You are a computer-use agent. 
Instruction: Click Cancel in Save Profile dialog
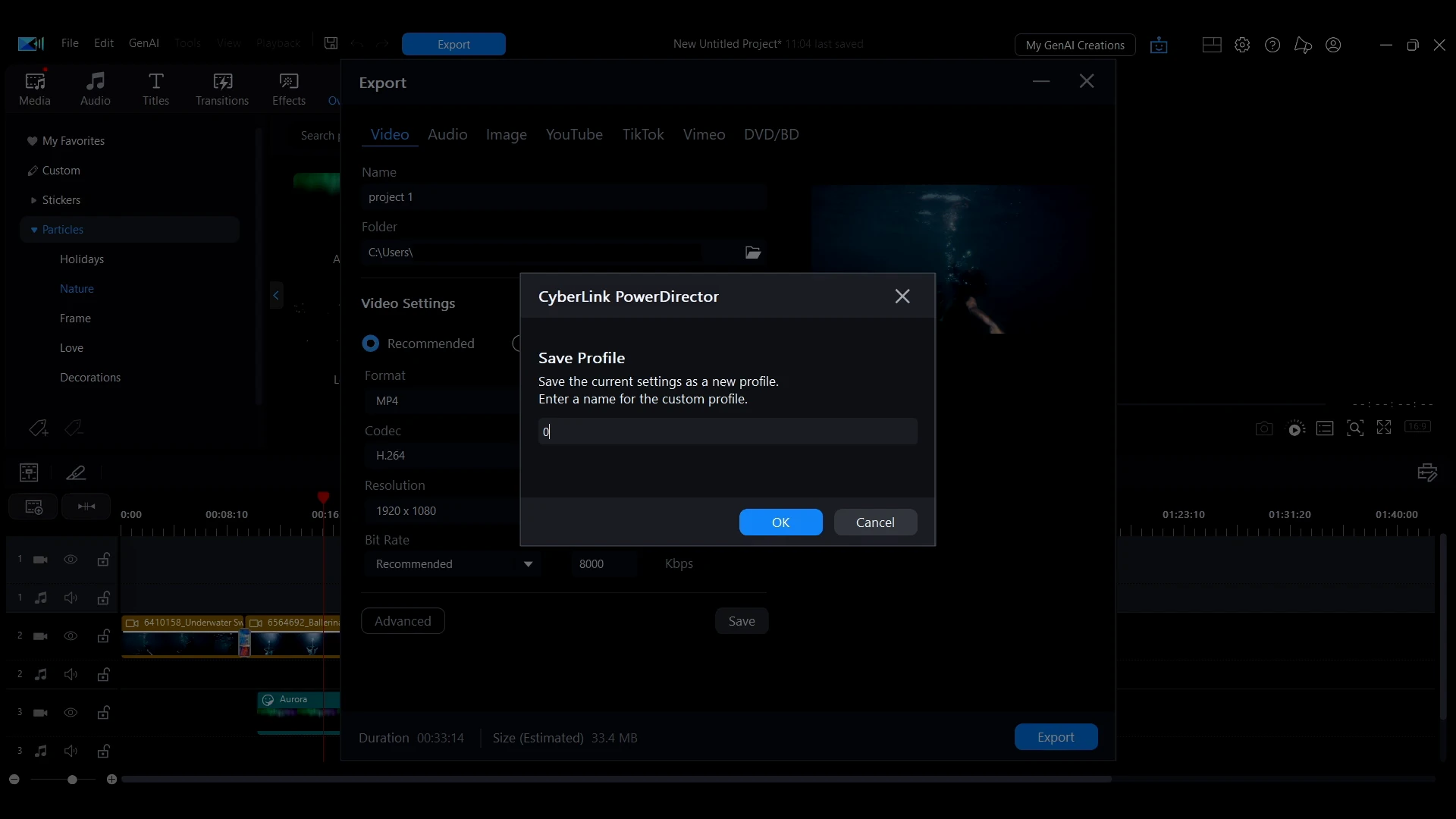pos(875,522)
